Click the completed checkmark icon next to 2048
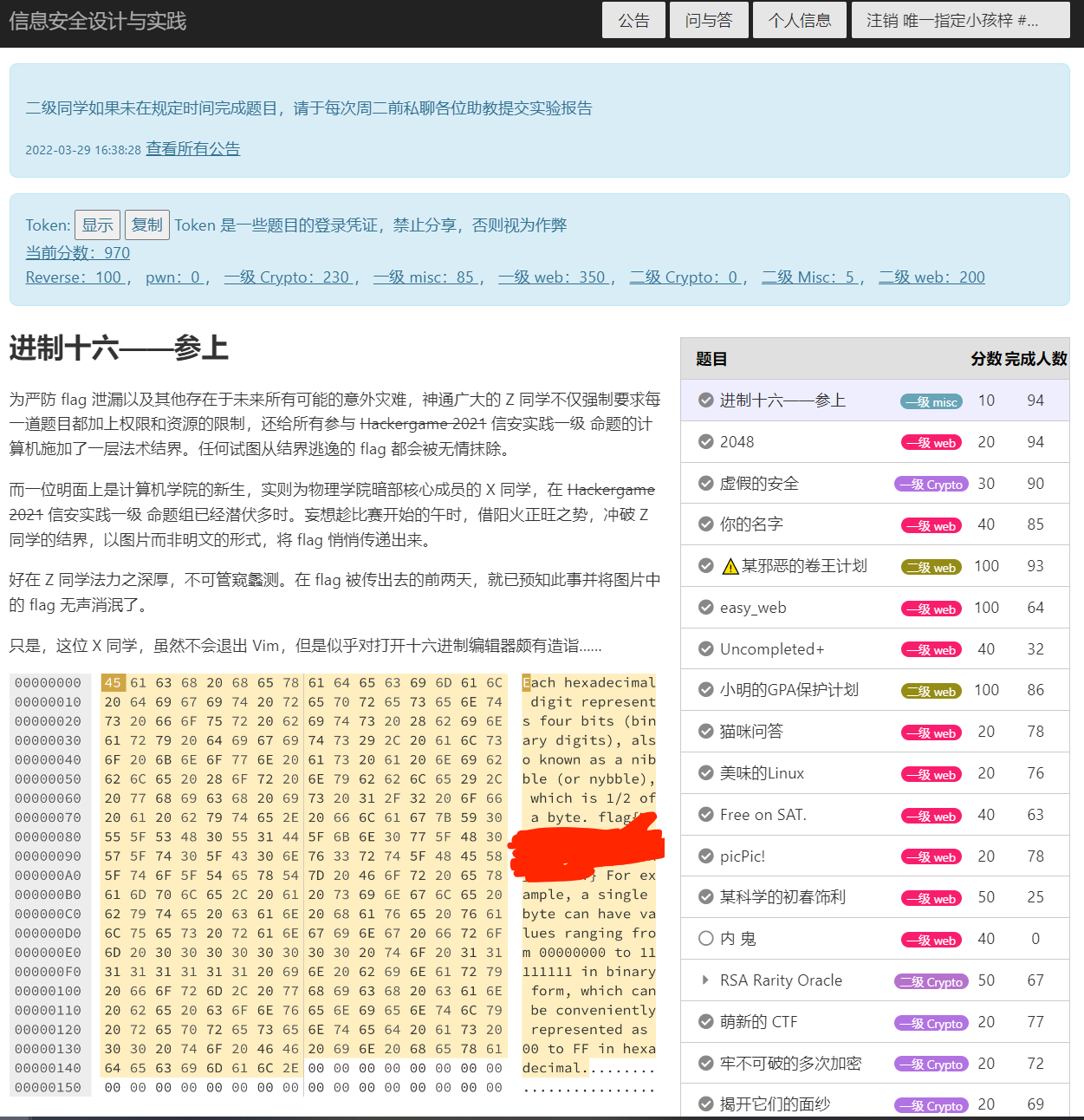 706,442
